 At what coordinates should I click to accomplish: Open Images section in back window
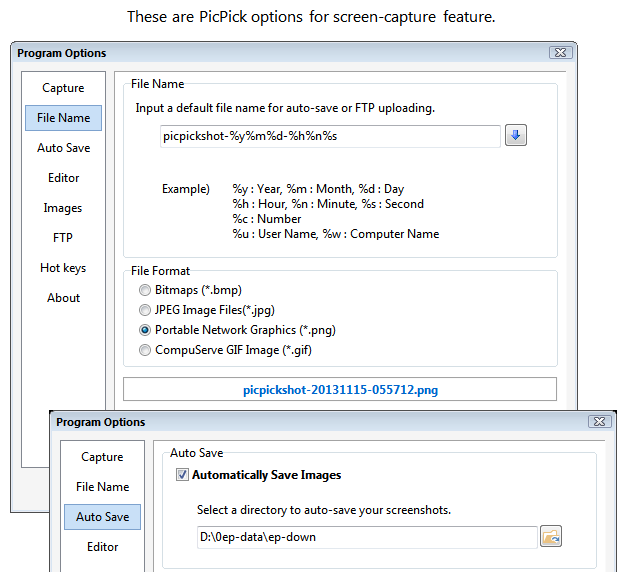63,208
